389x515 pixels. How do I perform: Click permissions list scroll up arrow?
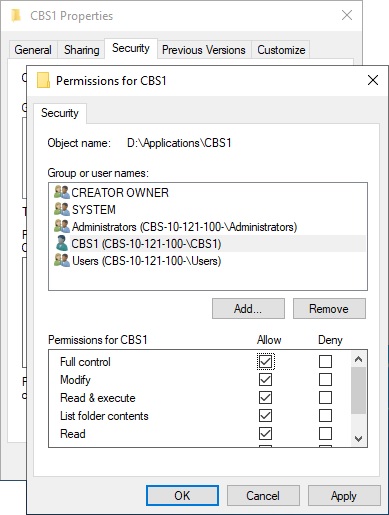358,359
